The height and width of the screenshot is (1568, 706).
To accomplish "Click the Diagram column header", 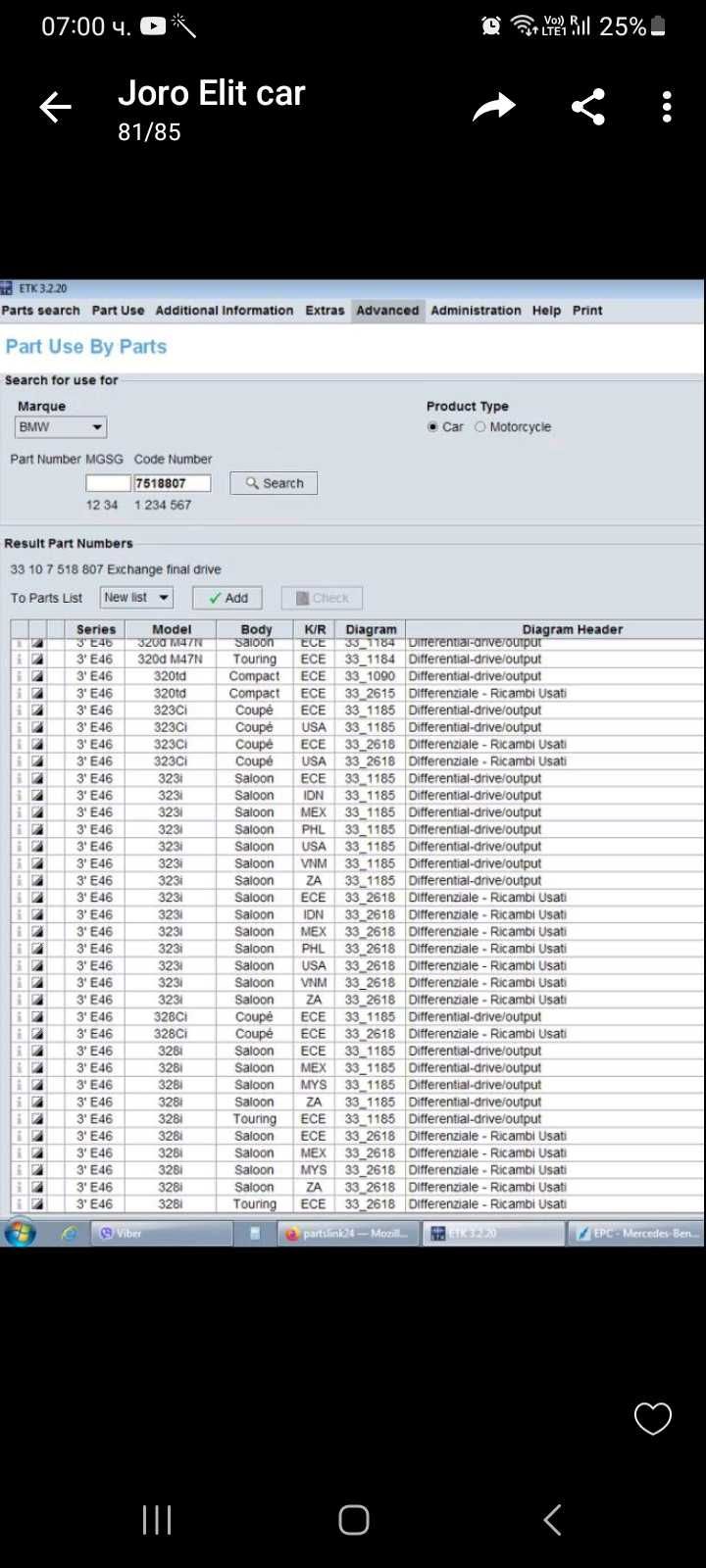I will click(371, 629).
